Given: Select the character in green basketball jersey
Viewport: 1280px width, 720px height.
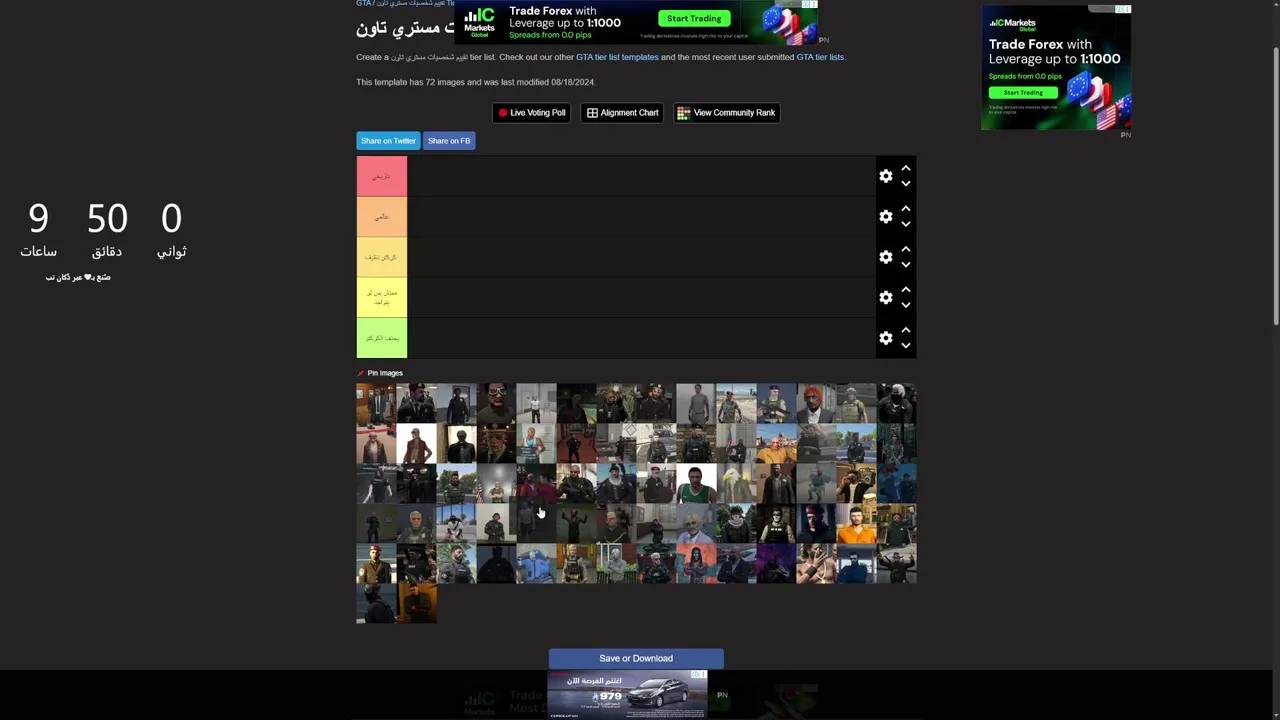Looking at the screenshot, I should (x=696, y=484).
